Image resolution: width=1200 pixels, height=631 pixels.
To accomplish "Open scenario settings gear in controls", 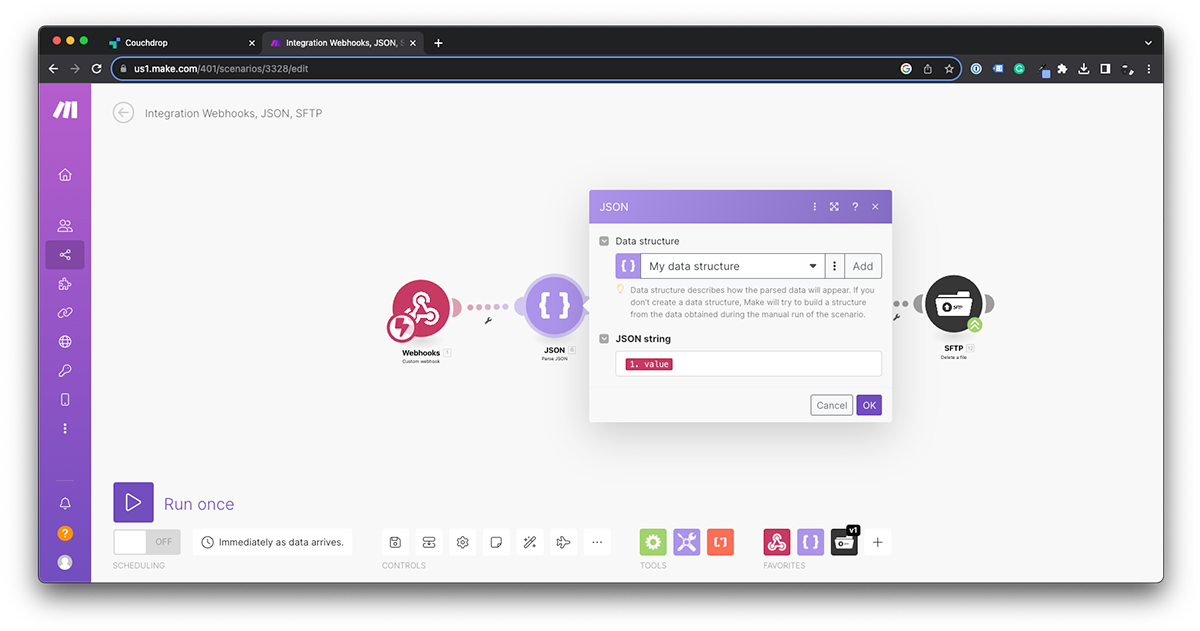I will click(x=462, y=542).
